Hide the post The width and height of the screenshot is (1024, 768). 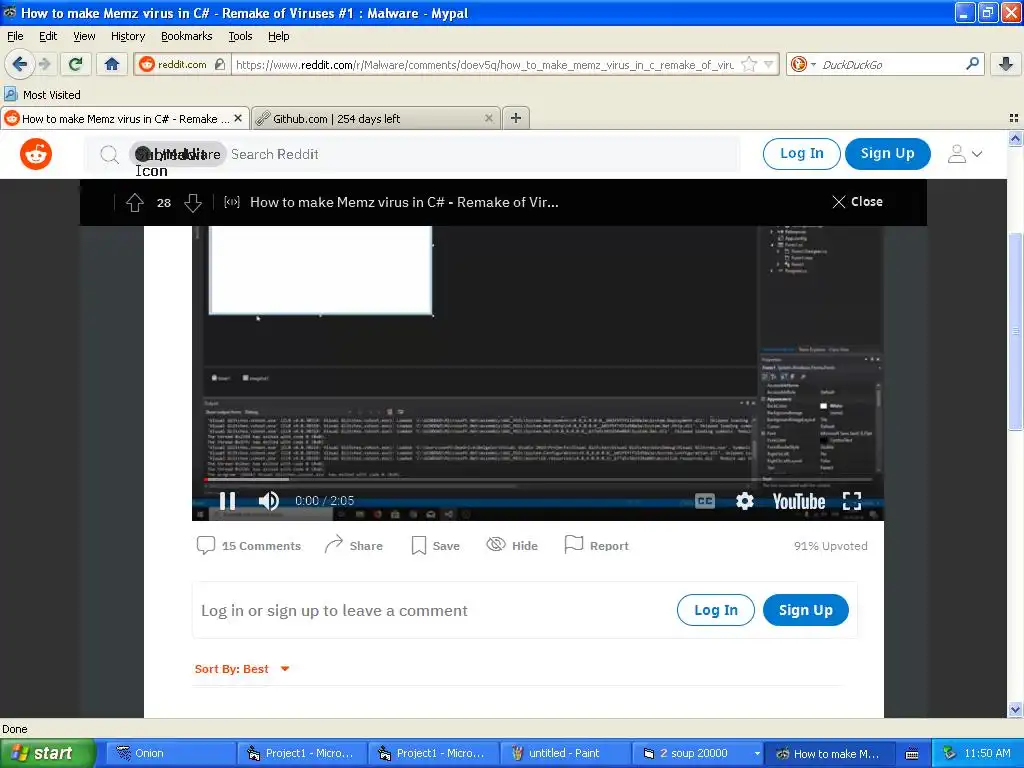point(512,545)
